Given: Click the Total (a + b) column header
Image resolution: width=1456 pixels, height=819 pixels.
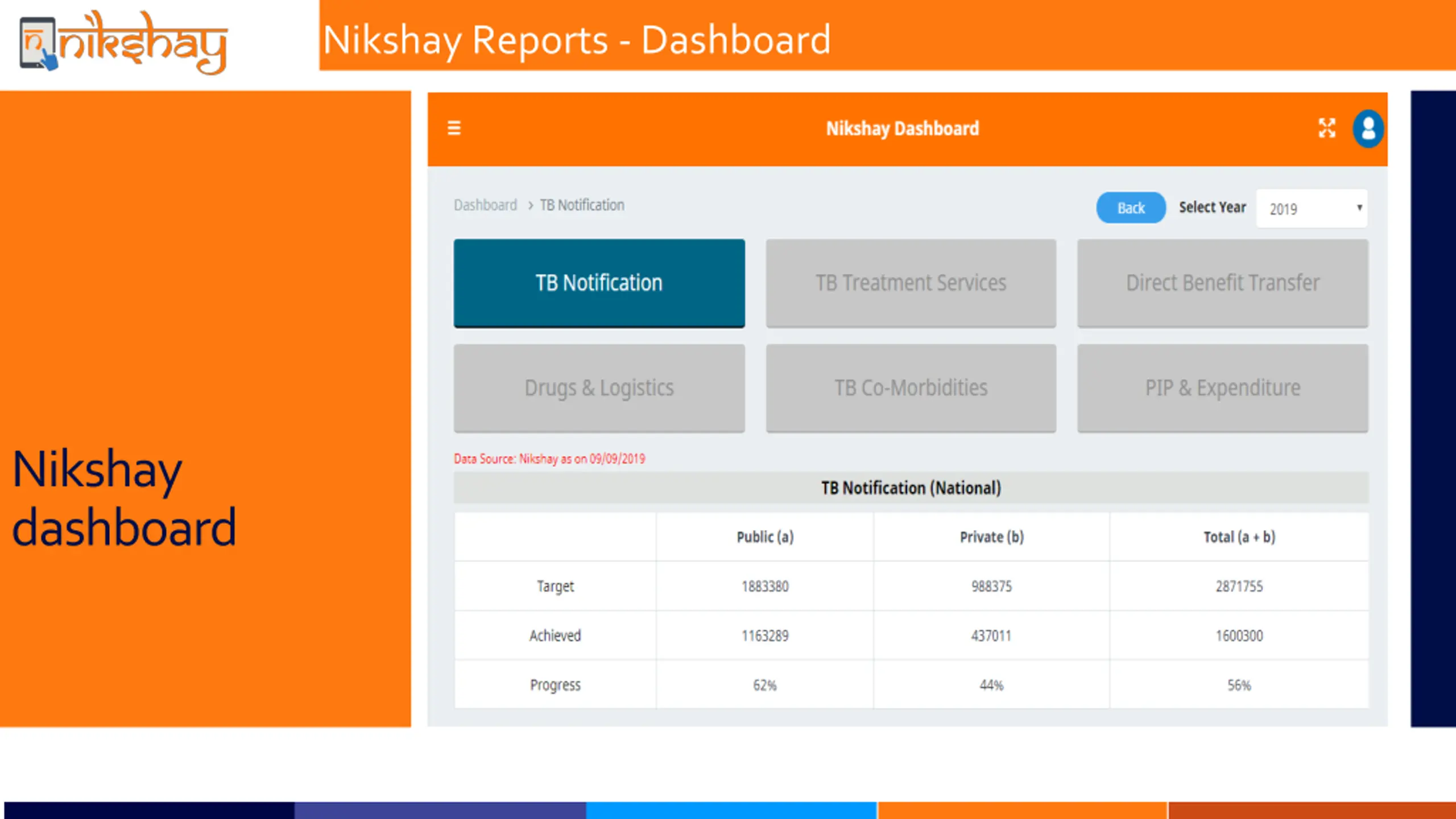Looking at the screenshot, I should 1239,537.
